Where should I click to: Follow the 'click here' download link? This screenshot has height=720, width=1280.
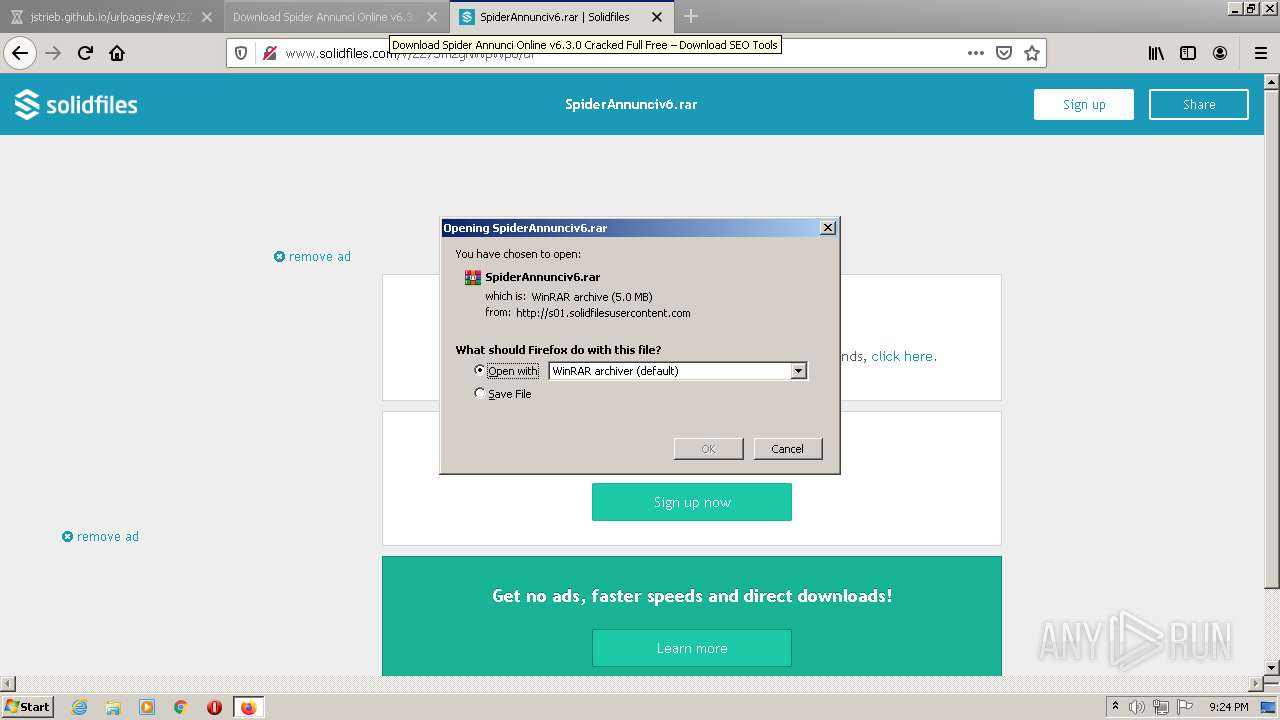tap(903, 356)
